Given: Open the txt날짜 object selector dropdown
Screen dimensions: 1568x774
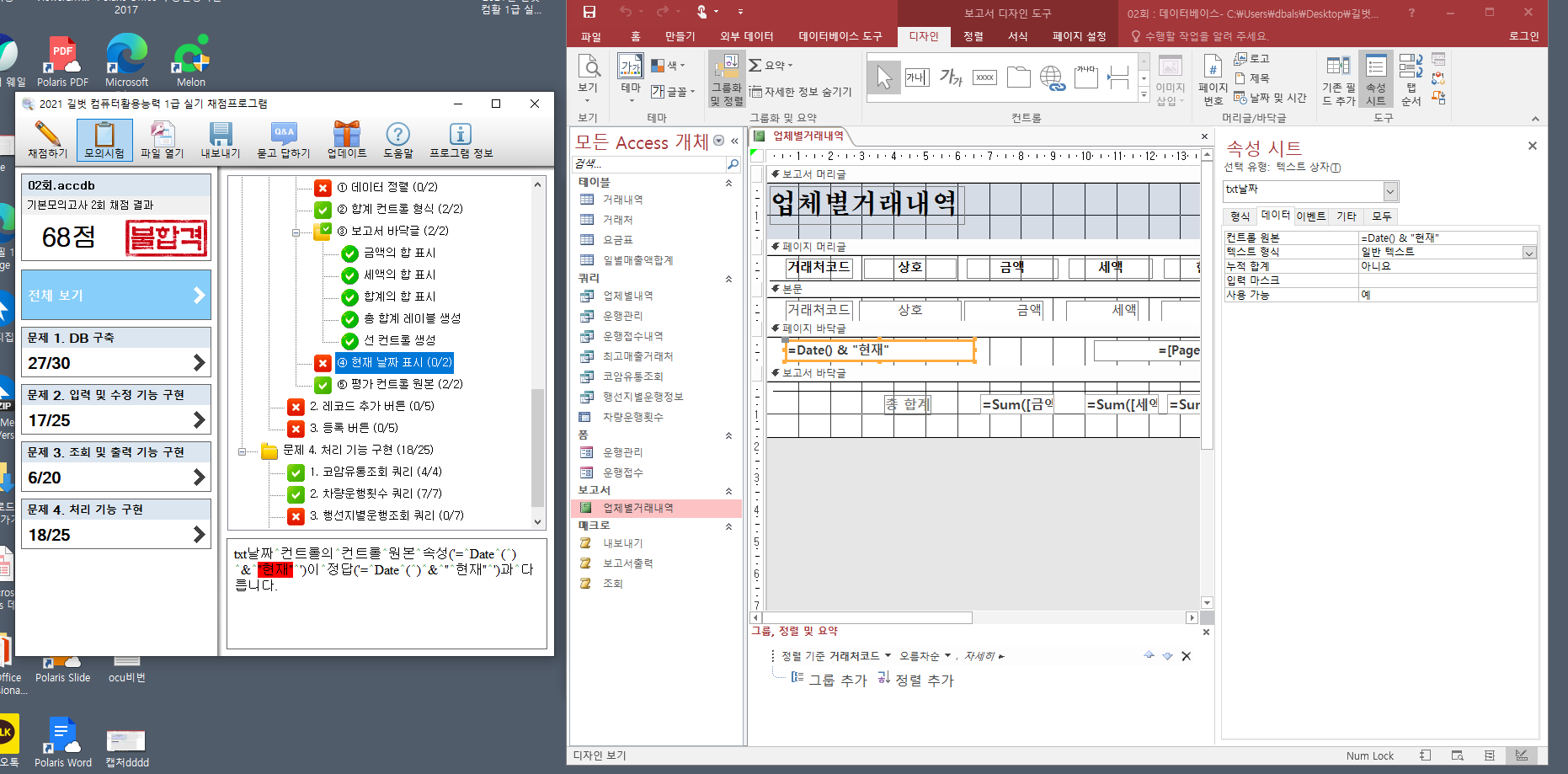Looking at the screenshot, I should tap(1389, 191).
